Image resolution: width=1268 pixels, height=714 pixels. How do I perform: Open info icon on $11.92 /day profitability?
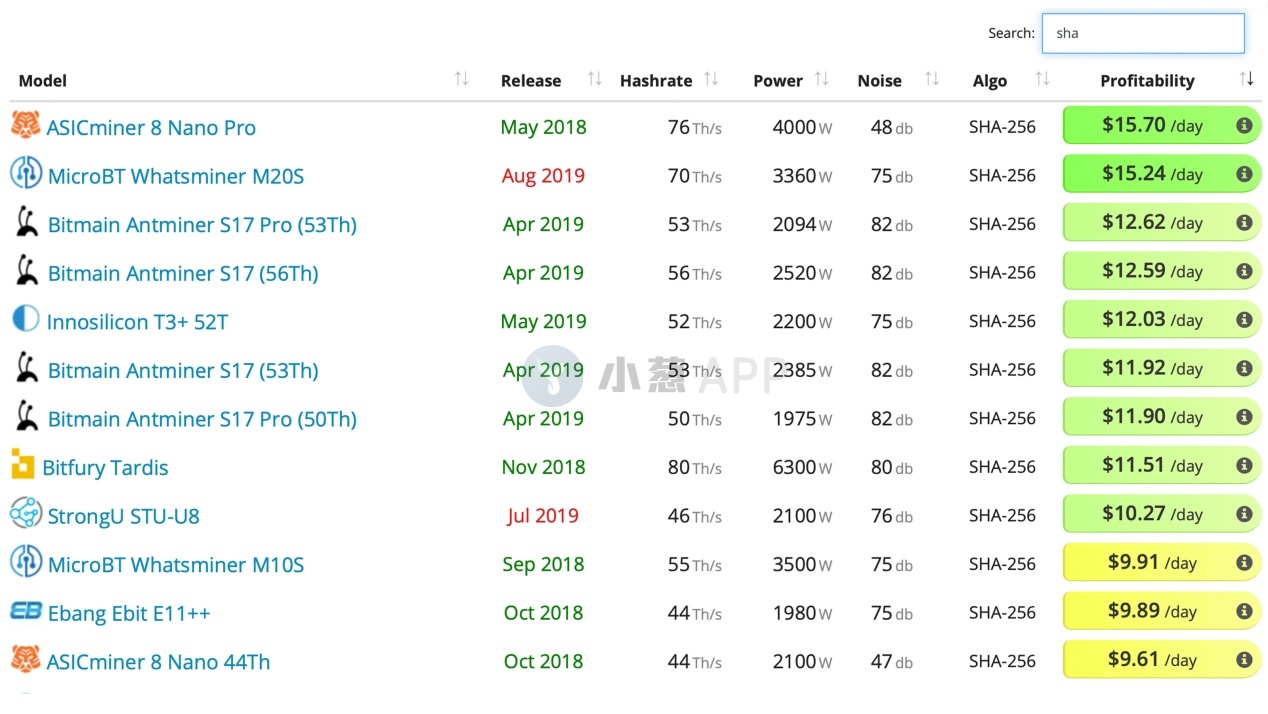click(1244, 368)
